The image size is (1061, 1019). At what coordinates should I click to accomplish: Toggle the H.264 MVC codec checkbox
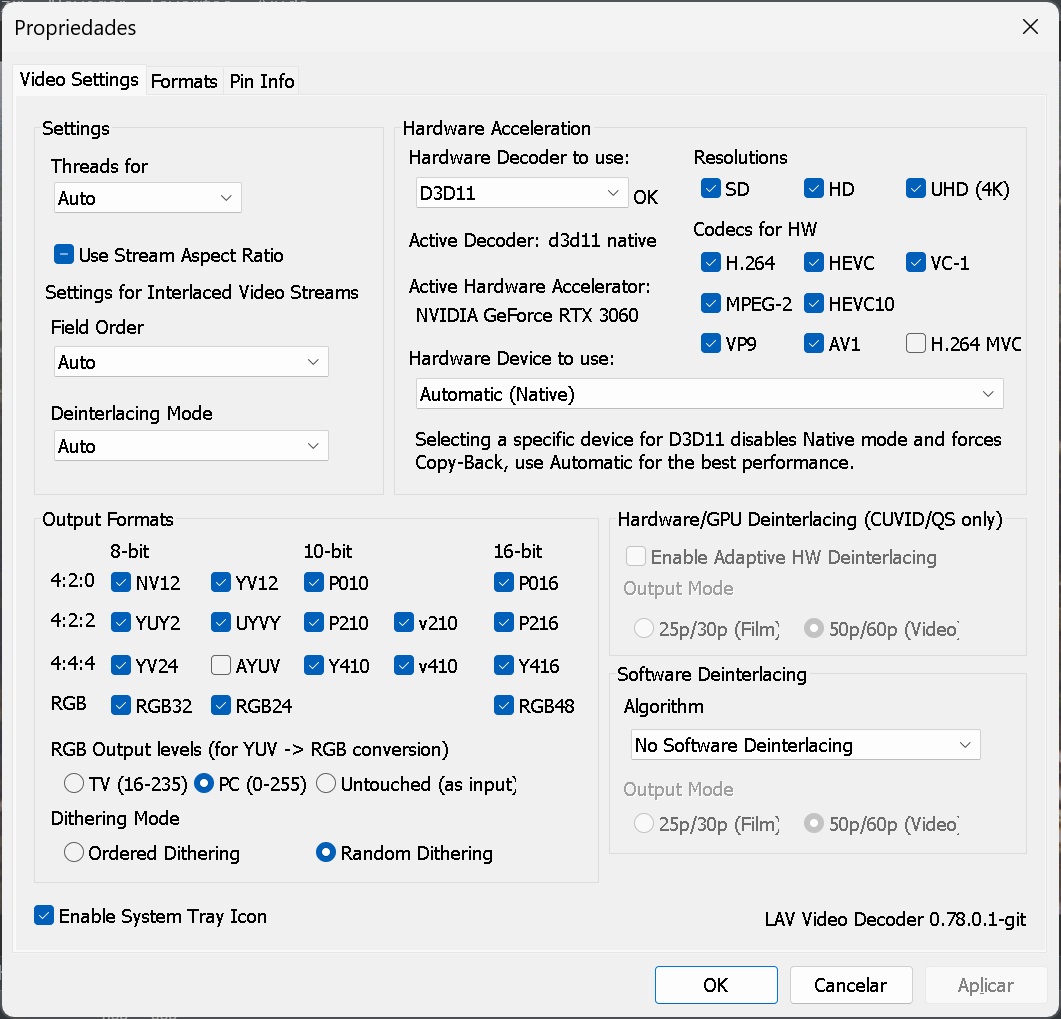pyautogui.click(x=915, y=344)
